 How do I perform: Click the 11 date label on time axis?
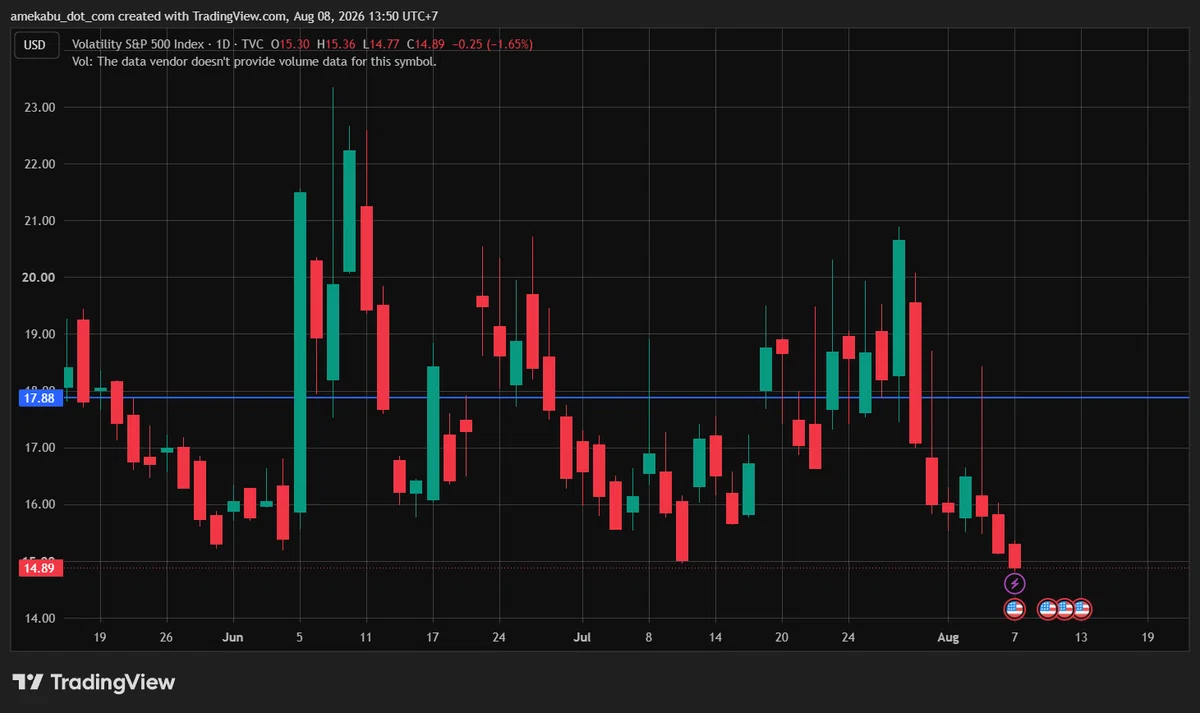point(366,637)
